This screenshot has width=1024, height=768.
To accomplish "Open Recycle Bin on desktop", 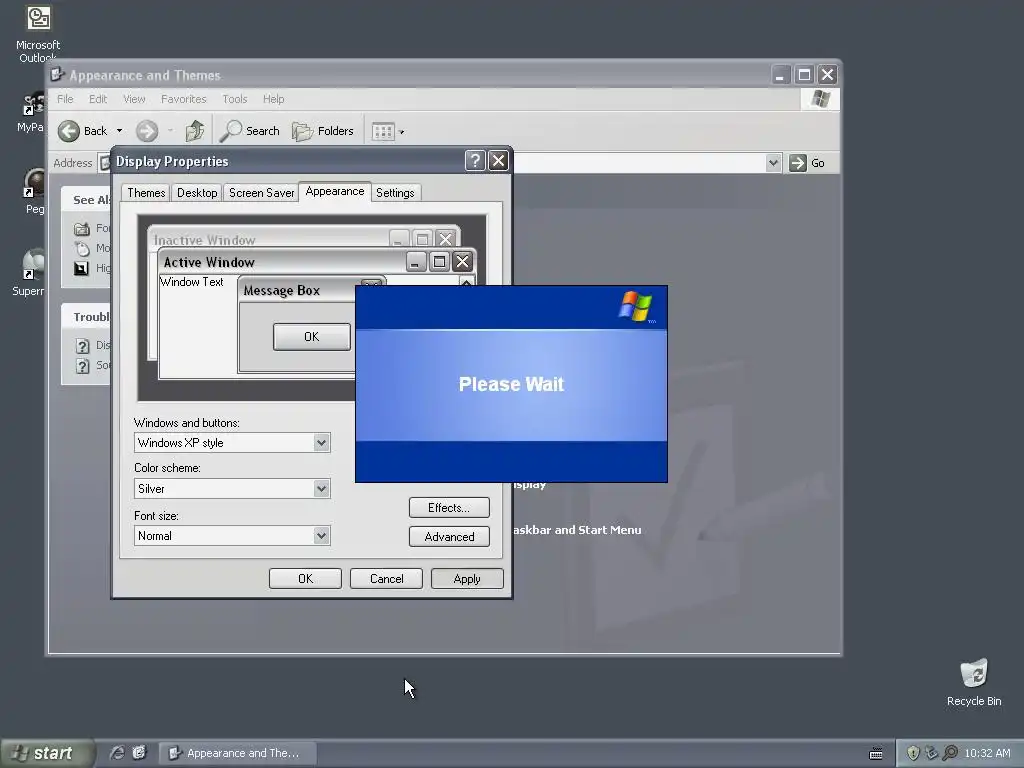I will pyautogui.click(x=974, y=682).
